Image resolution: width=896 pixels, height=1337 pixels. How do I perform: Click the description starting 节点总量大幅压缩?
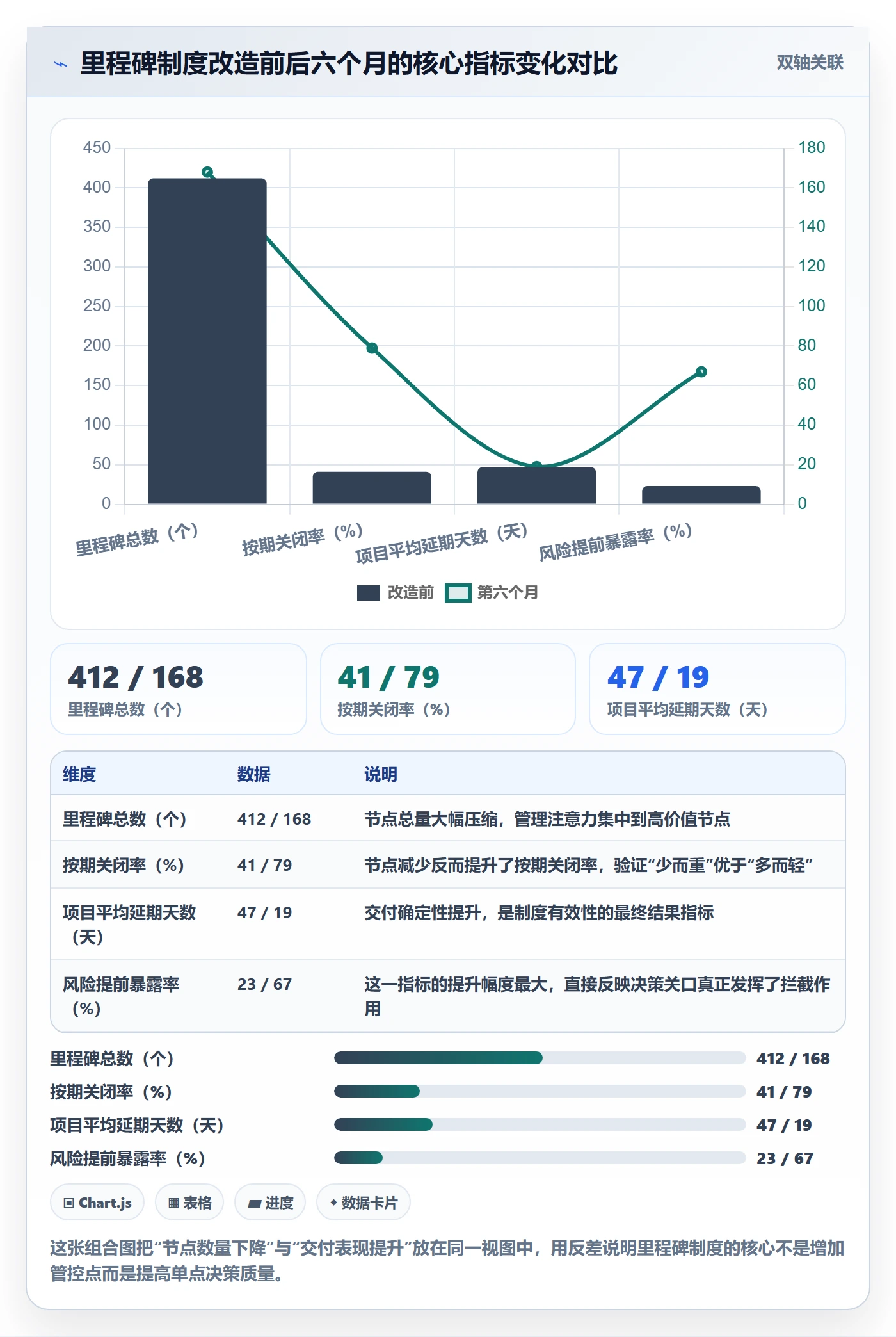coord(547,819)
